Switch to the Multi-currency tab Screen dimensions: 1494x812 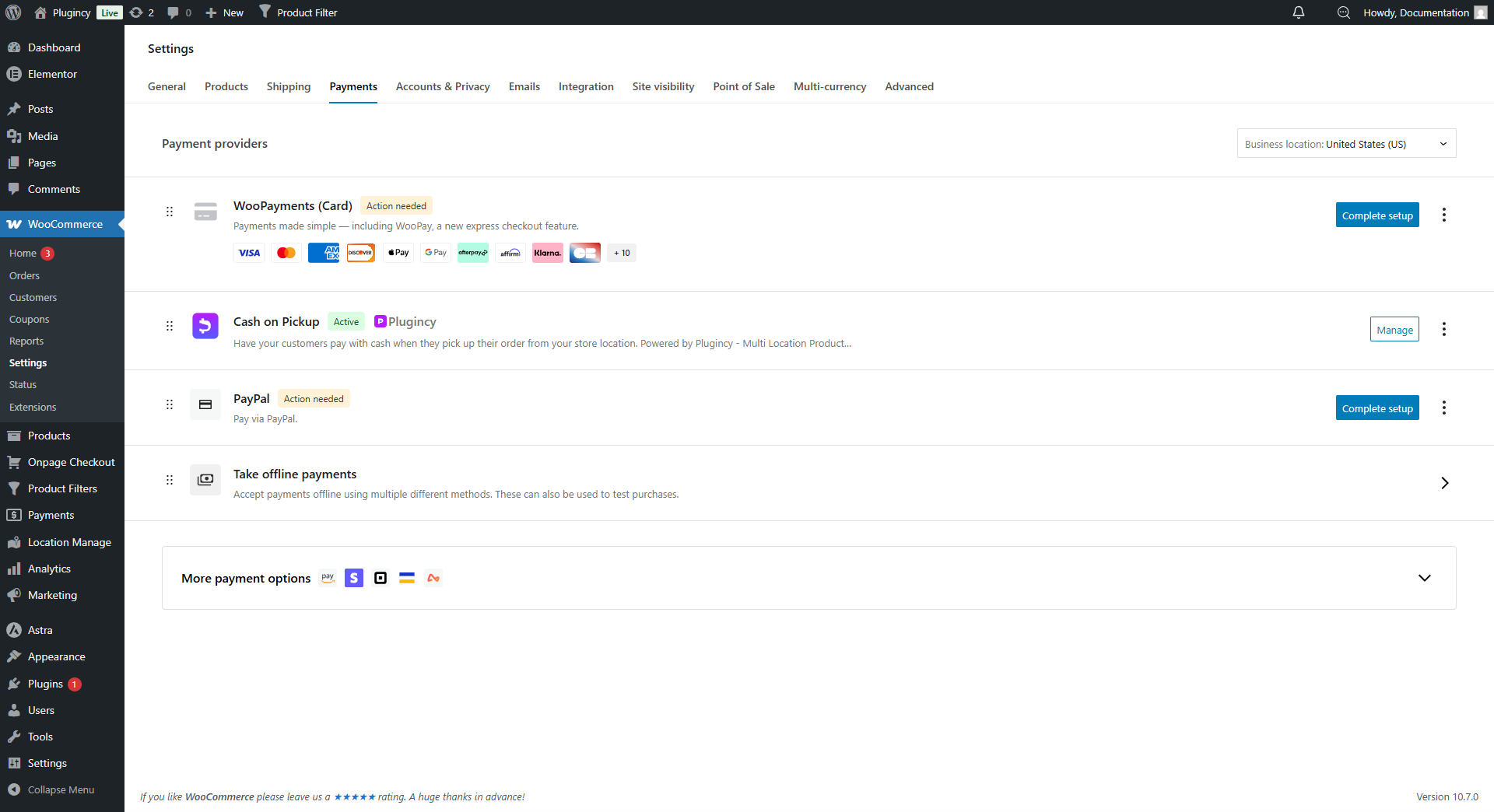[830, 86]
